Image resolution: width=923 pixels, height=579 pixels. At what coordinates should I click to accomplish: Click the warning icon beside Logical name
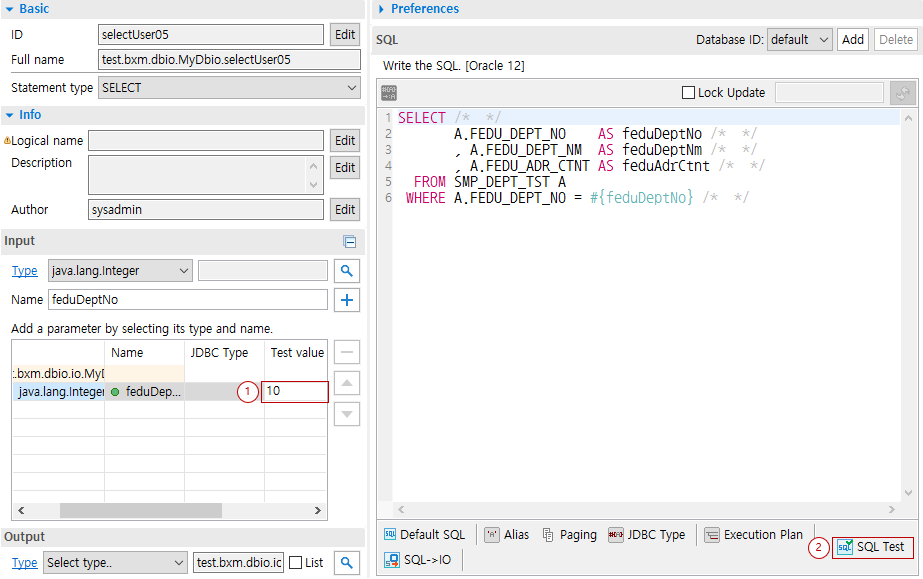(7, 141)
